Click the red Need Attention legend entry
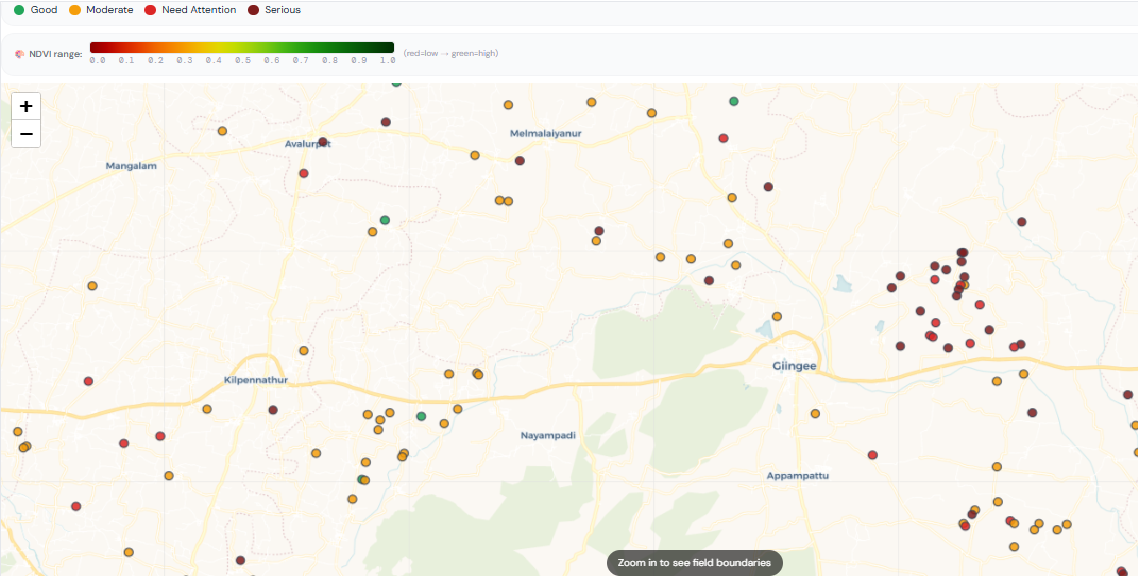The image size is (1138, 576). click(191, 10)
